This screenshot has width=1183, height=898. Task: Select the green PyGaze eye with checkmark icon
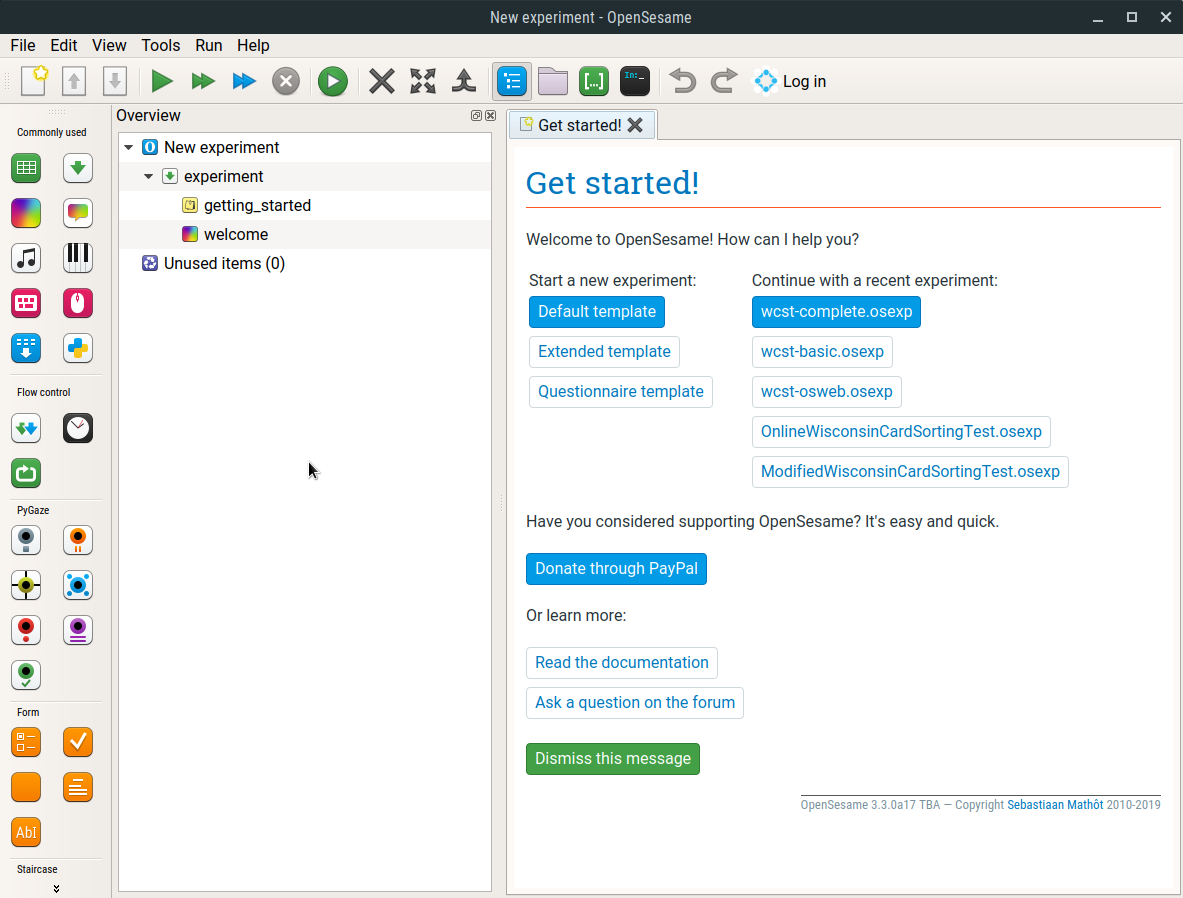pyautogui.click(x=26, y=675)
